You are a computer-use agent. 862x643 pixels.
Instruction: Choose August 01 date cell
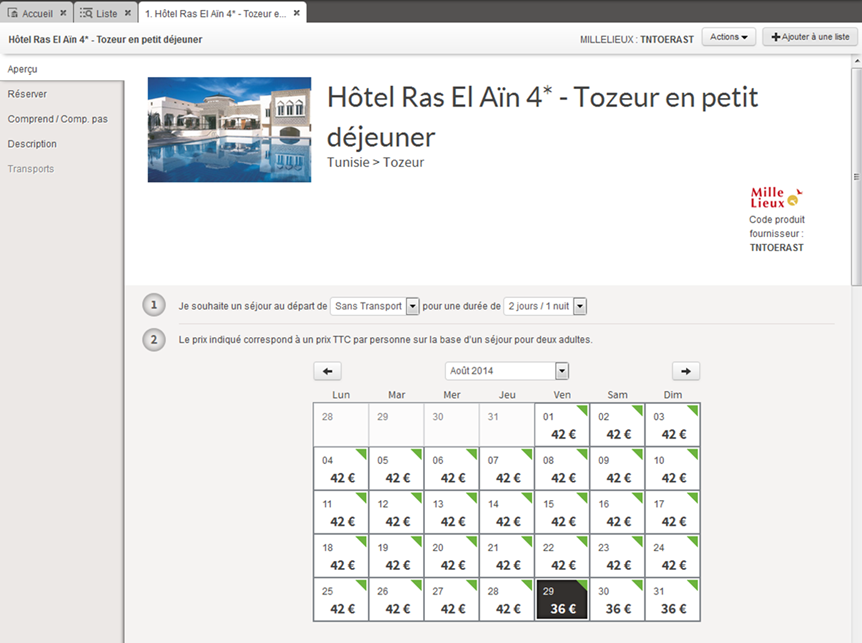tap(562, 425)
